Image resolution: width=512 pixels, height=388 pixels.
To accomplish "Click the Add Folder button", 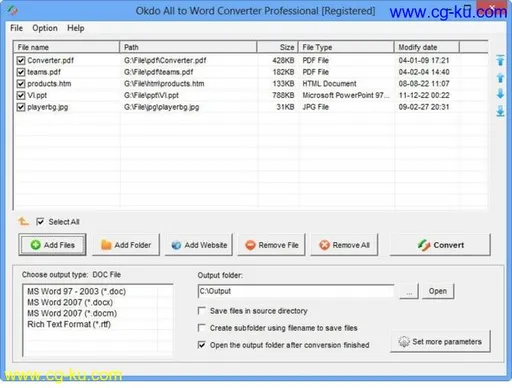I will 126,245.
